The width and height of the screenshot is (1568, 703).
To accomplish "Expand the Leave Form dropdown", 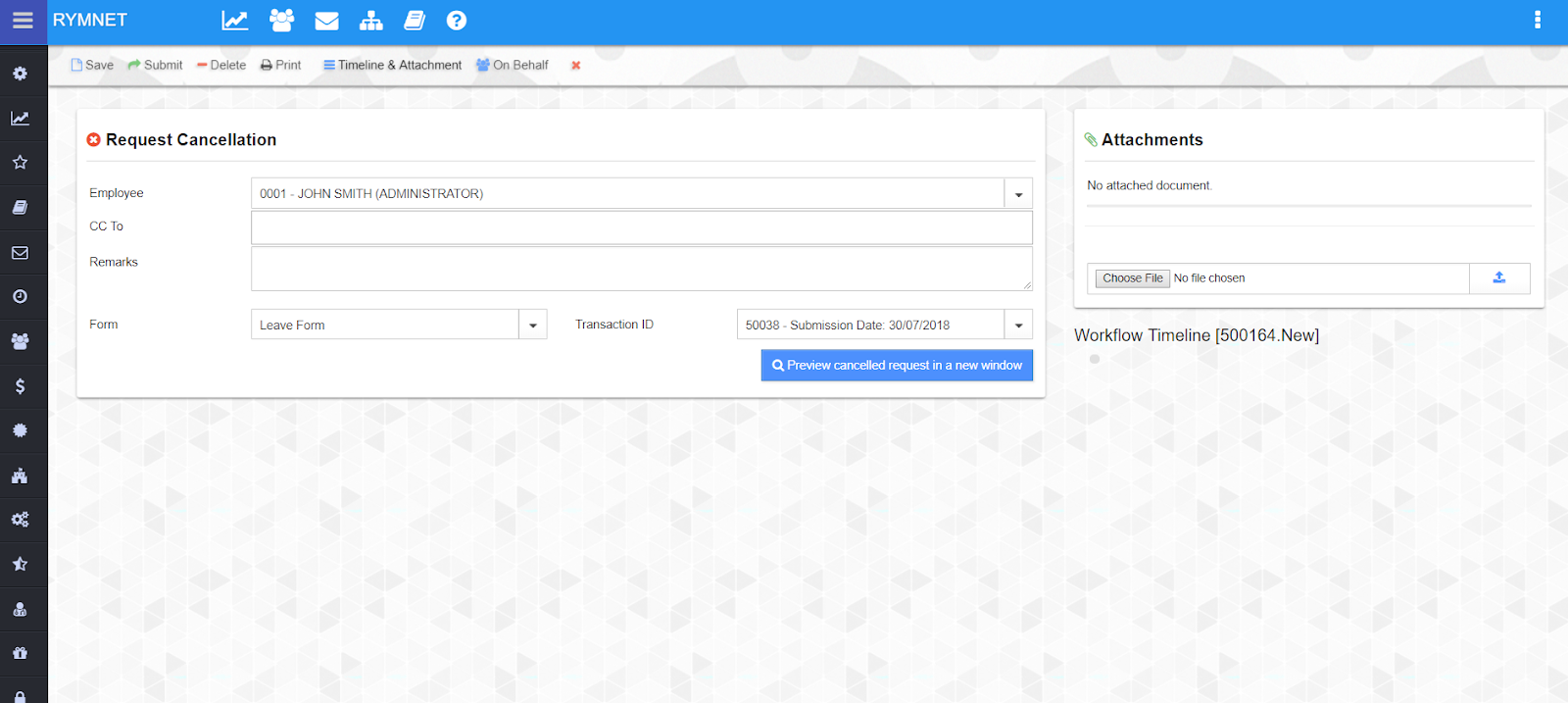I will pyautogui.click(x=532, y=326).
